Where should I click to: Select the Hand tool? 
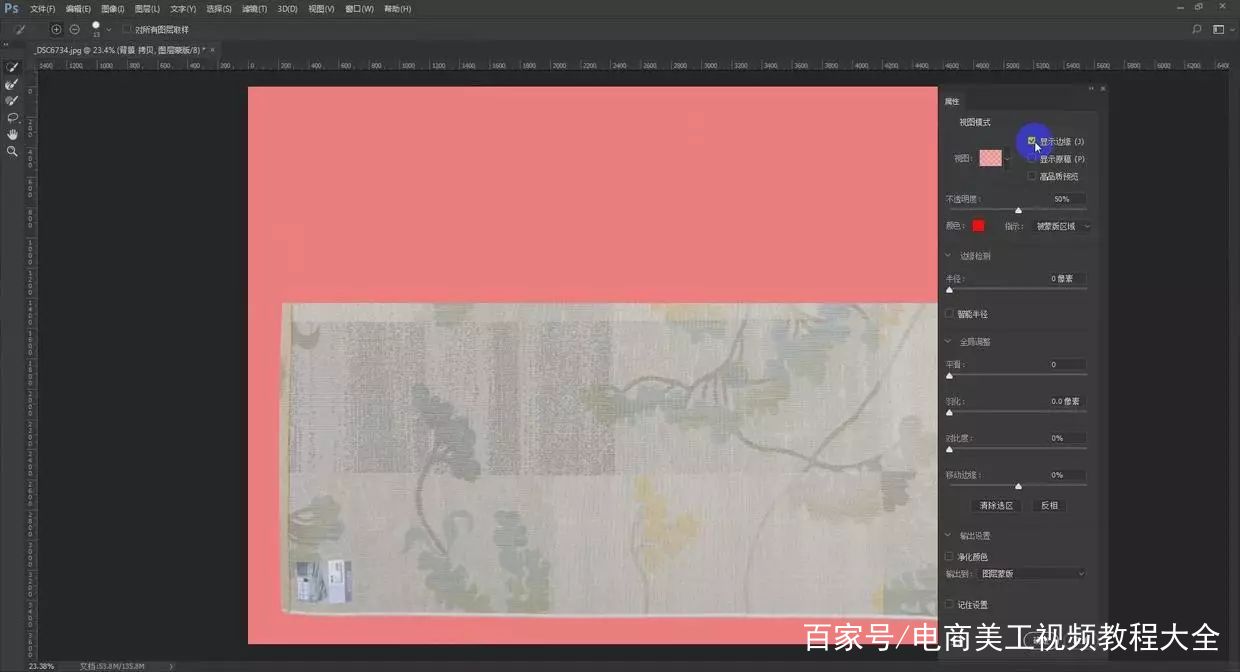coord(12,134)
